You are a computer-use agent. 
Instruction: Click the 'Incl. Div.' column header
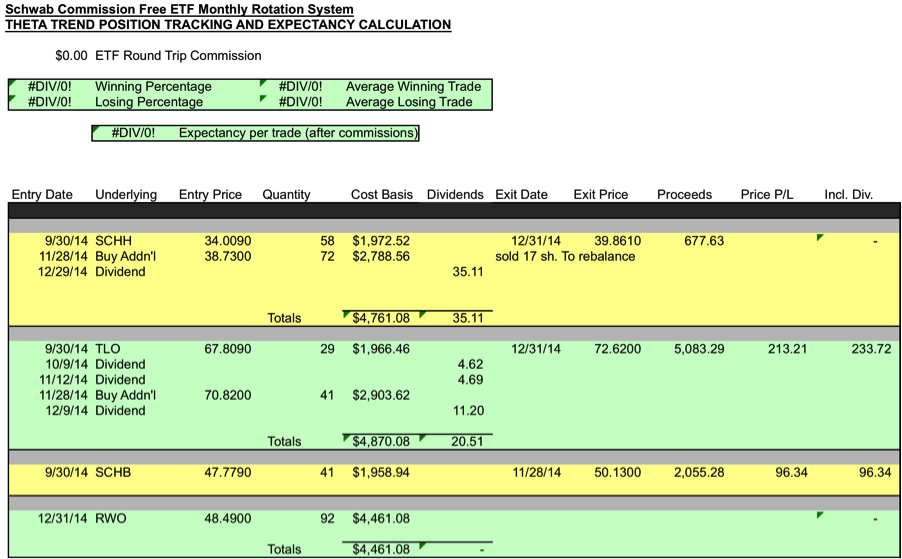pos(849,194)
